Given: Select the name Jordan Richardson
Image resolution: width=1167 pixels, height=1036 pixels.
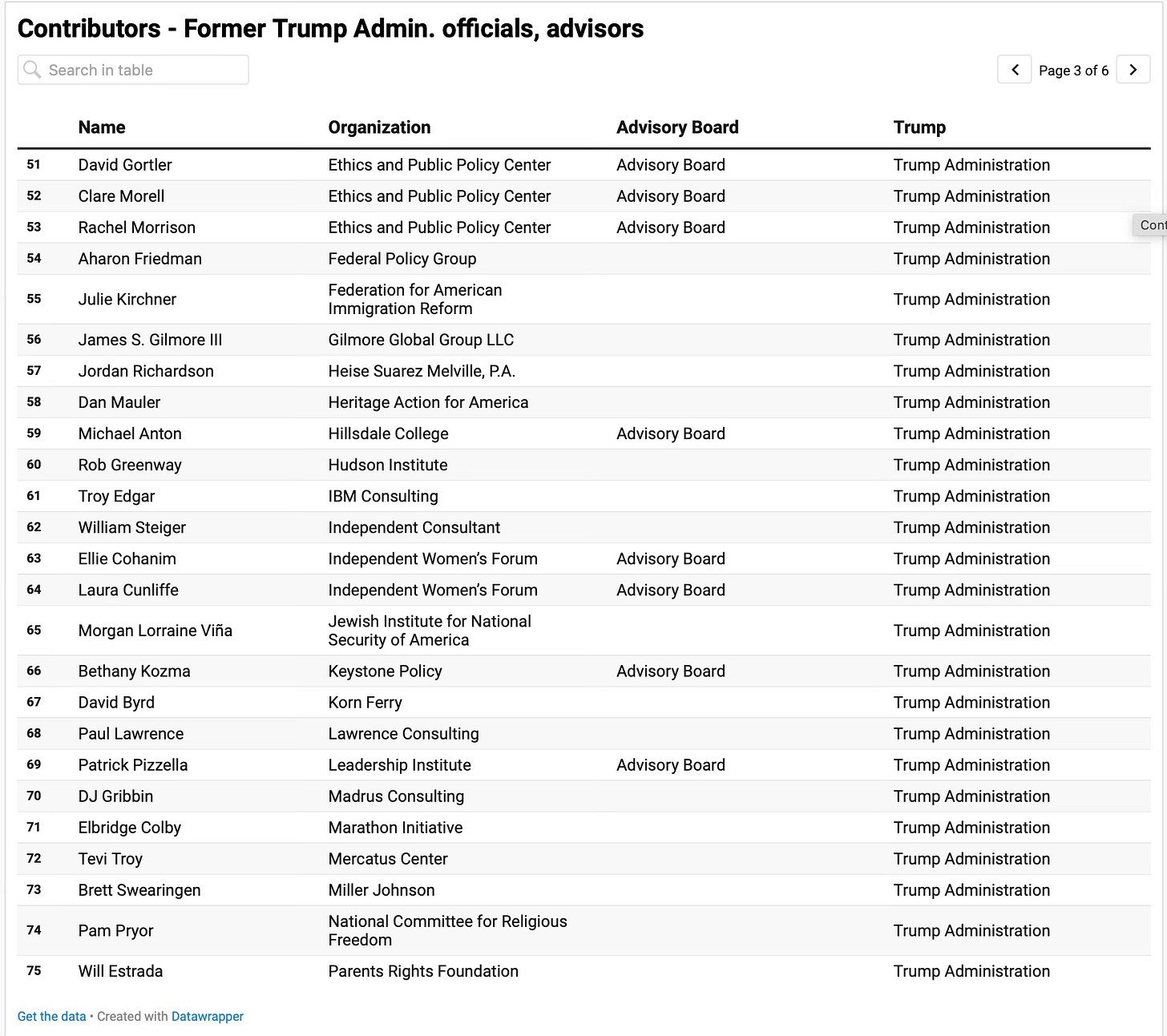Looking at the screenshot, I should pyautogui.click(x=146, y=371).
